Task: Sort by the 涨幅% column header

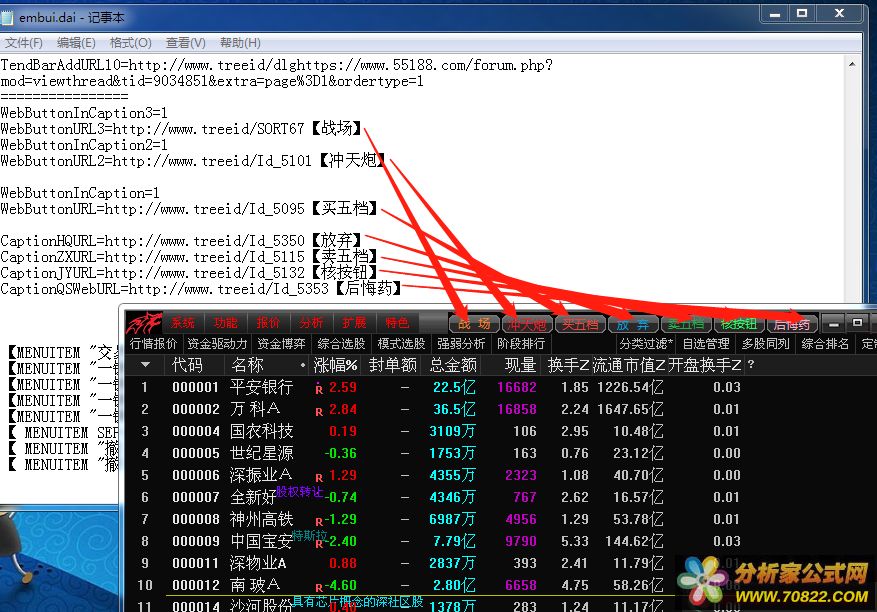Action: [x=336, y=365]
